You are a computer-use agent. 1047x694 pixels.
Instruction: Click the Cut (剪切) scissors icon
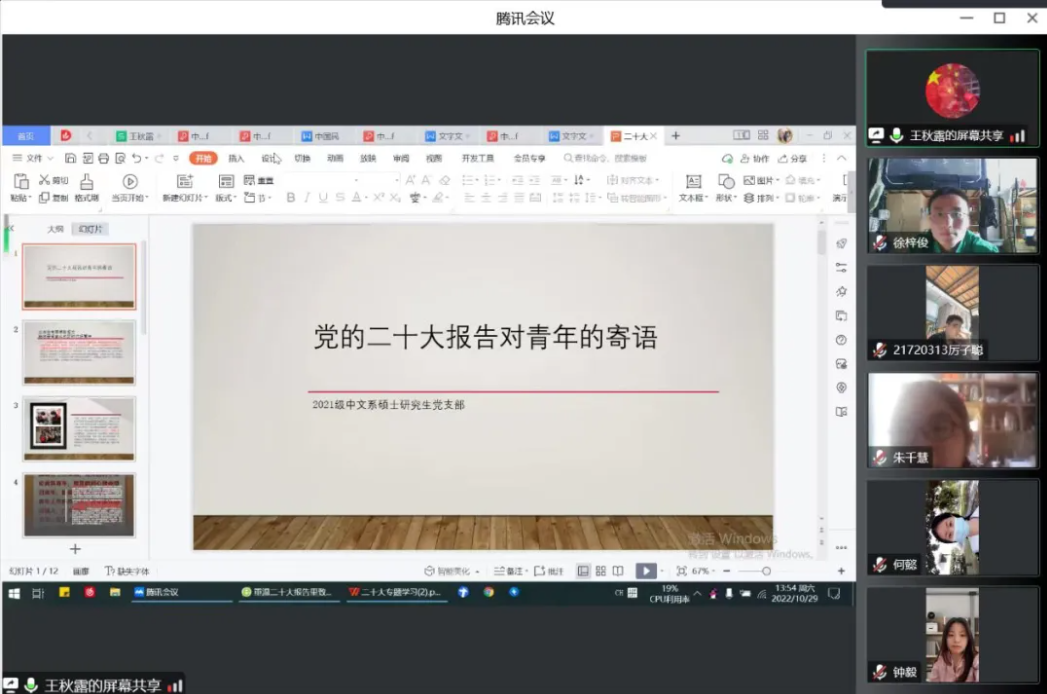pos(45,180)
